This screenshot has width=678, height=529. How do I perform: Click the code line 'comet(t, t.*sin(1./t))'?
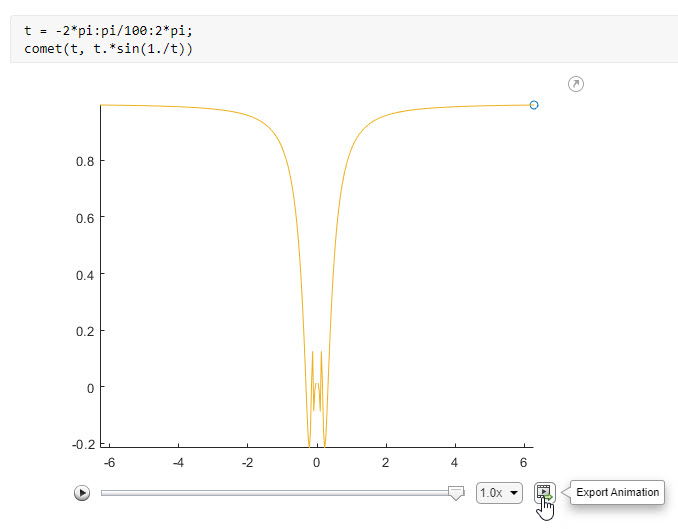pyautogui.click(x=108, y=49)
